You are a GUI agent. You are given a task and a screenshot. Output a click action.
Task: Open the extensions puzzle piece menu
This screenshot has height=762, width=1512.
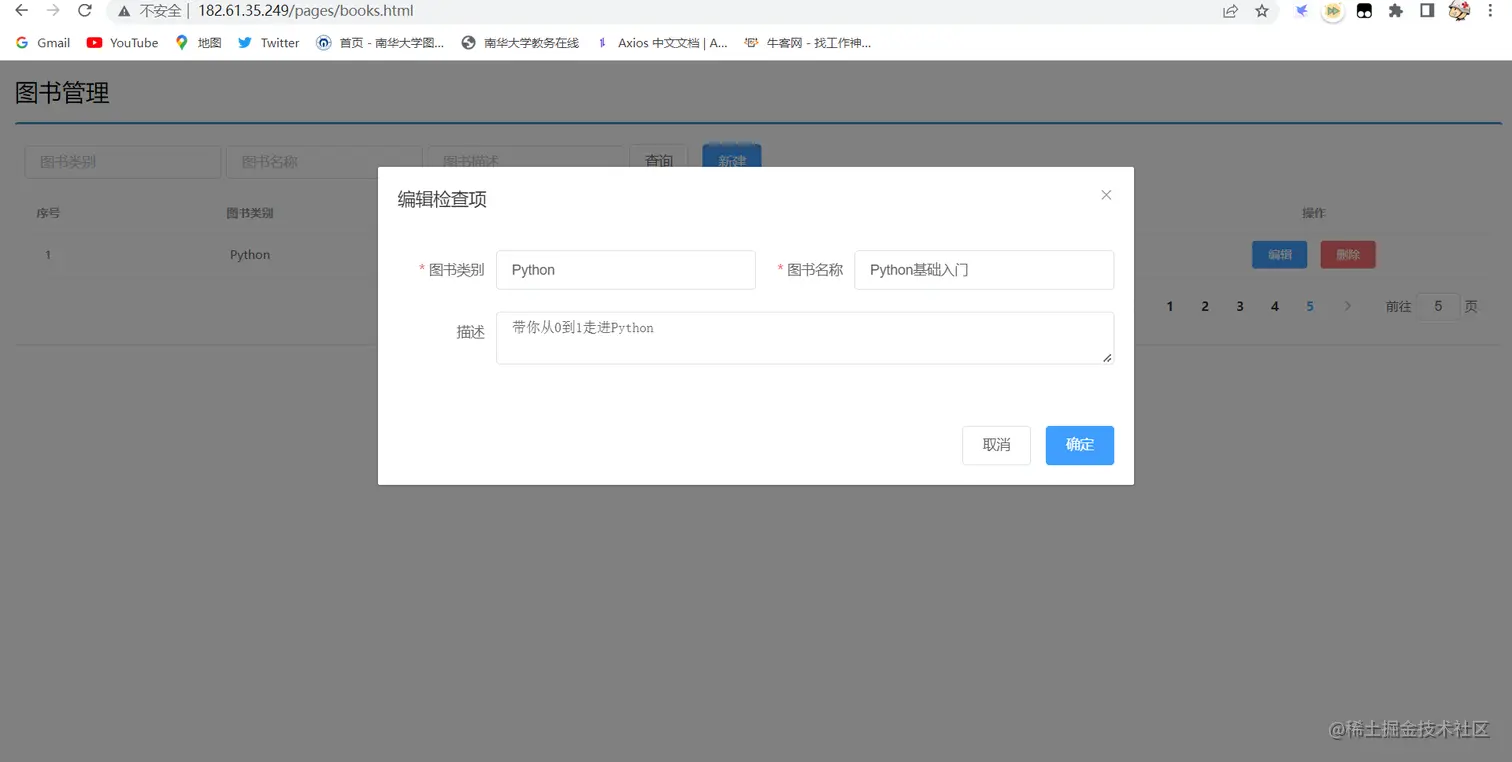point(1396,11)
